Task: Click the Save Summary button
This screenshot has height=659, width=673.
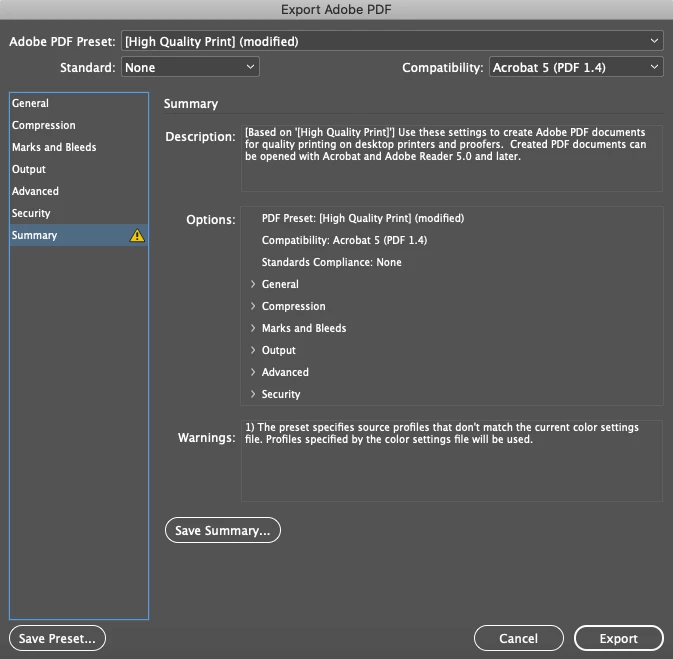Action: (x=223, y=530)
